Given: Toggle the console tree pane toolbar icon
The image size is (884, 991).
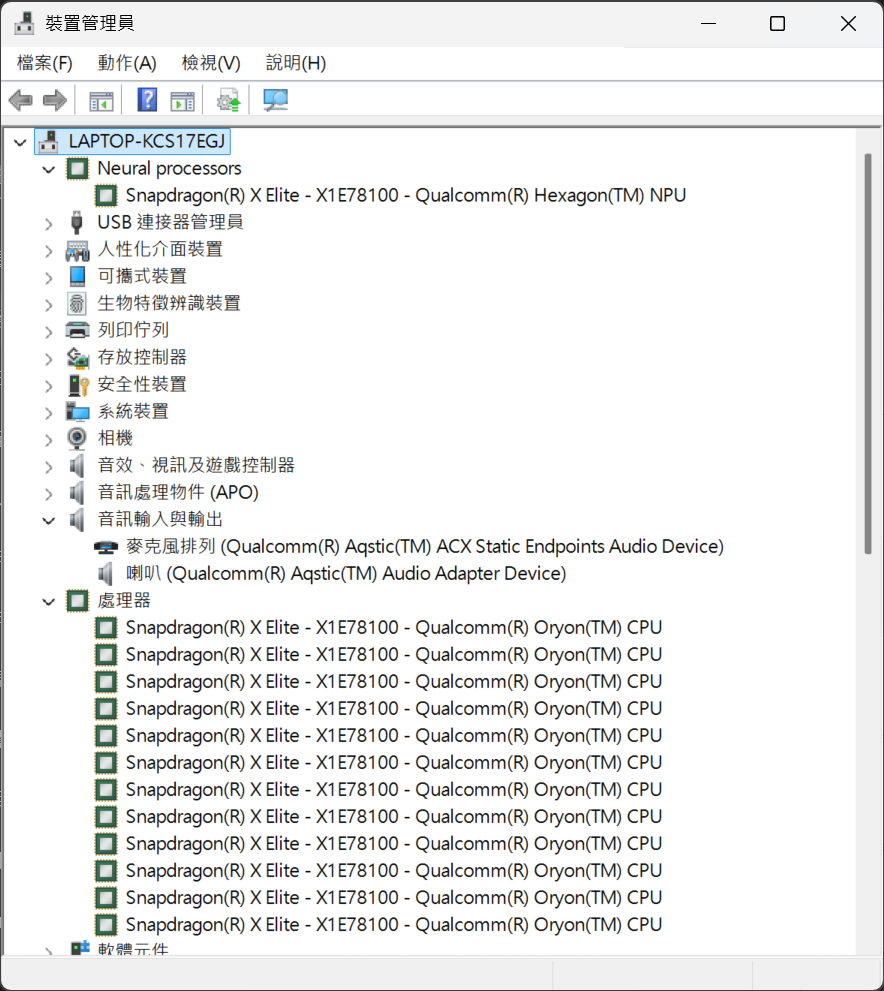Looking at the screenshot, I should pyautogui.click(x=101, y=100).
